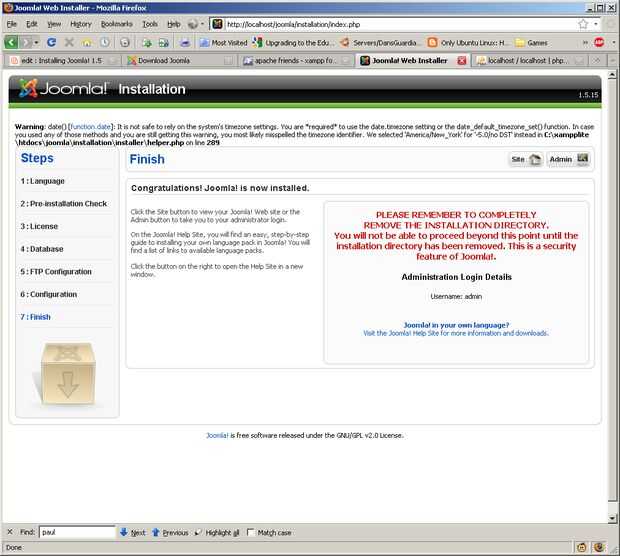Image resolution: width=620 pixels, height=556 pixels.
Task: Open the function.date link in warning
Action: [x=91, y=127]
